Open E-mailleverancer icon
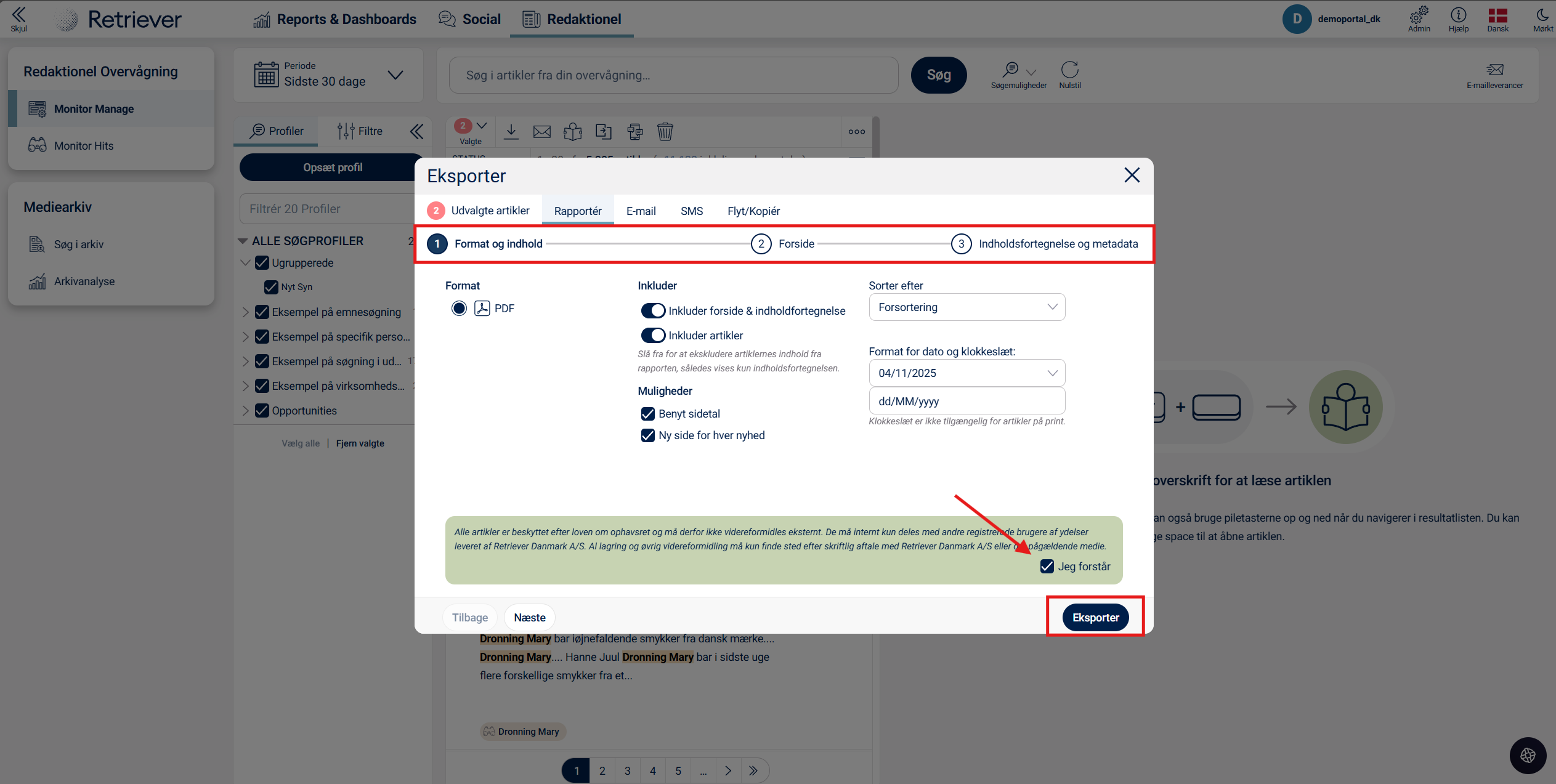Screen dimensions: 1556x784 tap(1494, 70)
